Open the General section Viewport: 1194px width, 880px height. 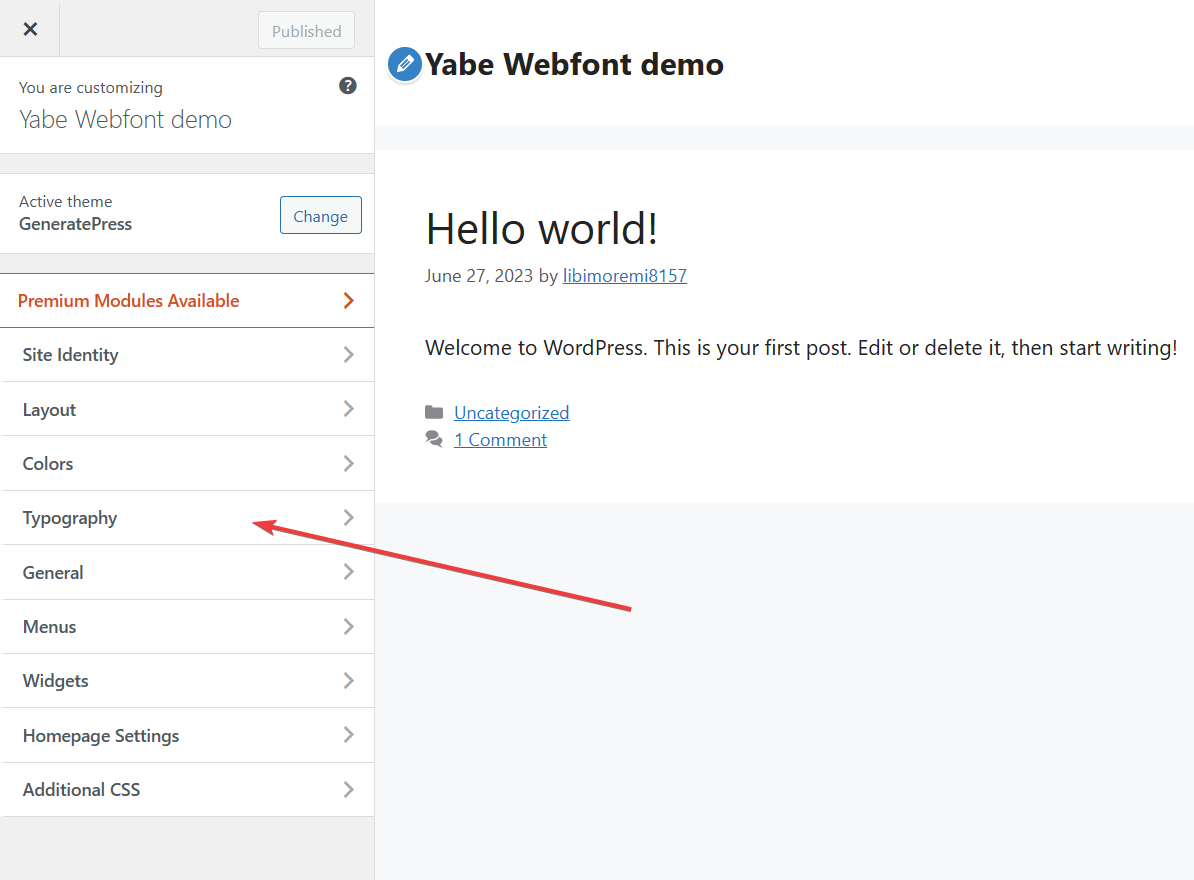pyautogui.click(x=187, y=572)
